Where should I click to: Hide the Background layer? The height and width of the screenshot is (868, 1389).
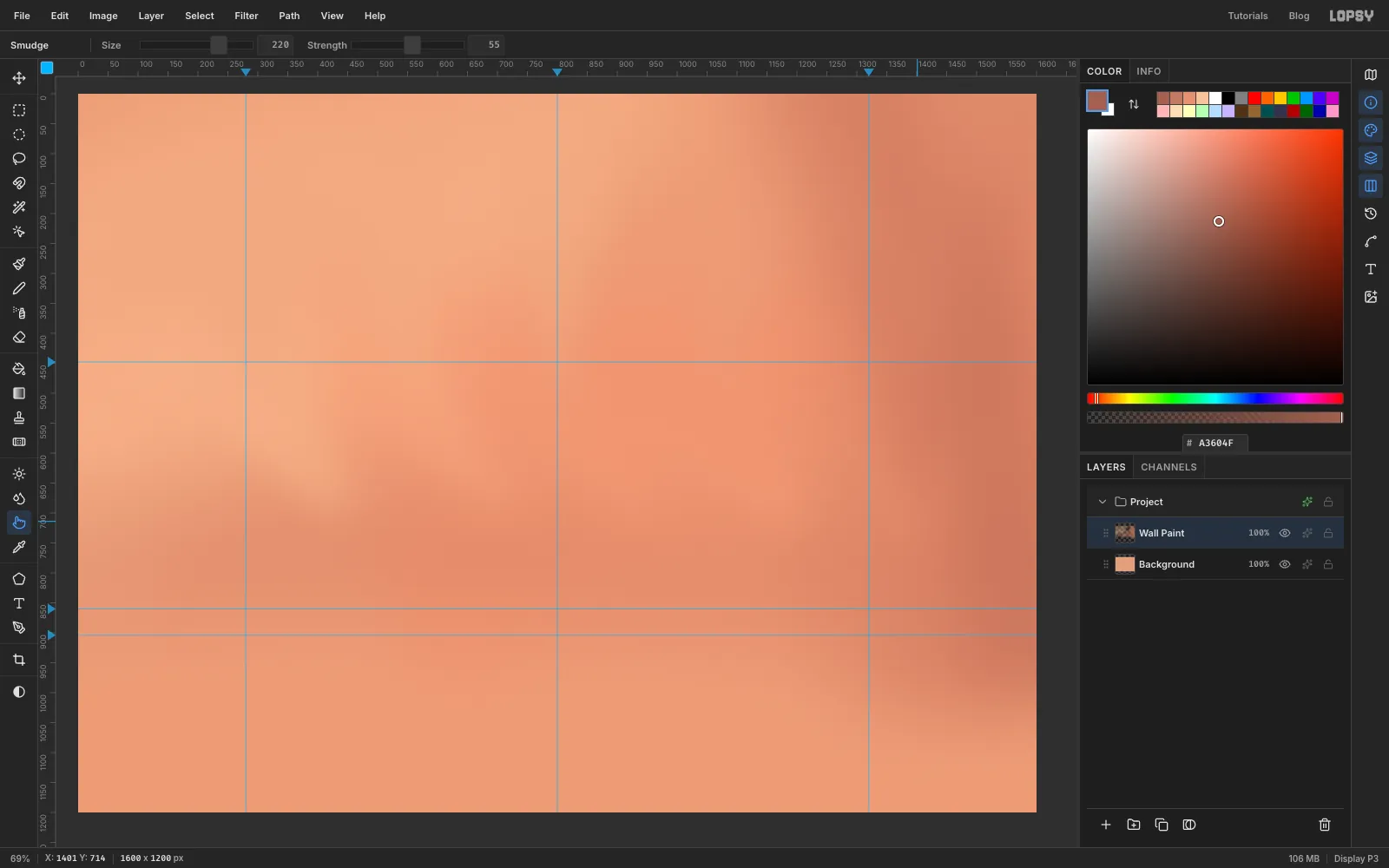[1285, 564]
